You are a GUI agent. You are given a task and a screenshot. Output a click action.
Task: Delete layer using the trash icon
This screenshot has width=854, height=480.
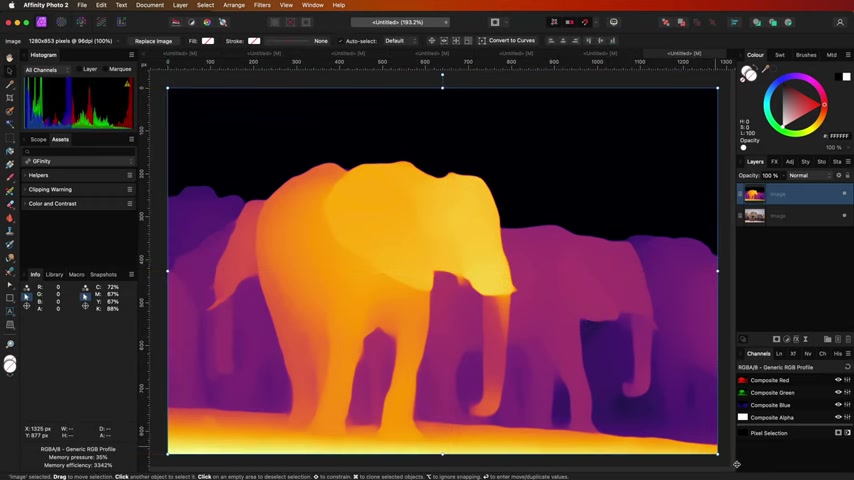[x=847, y=339]
